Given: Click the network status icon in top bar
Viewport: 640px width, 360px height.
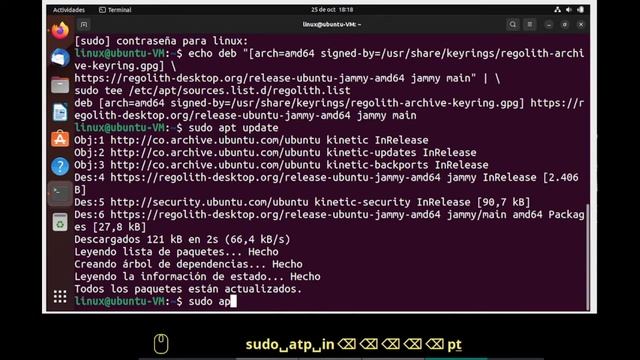Looking at the screenshot, I should pos(558,10).
